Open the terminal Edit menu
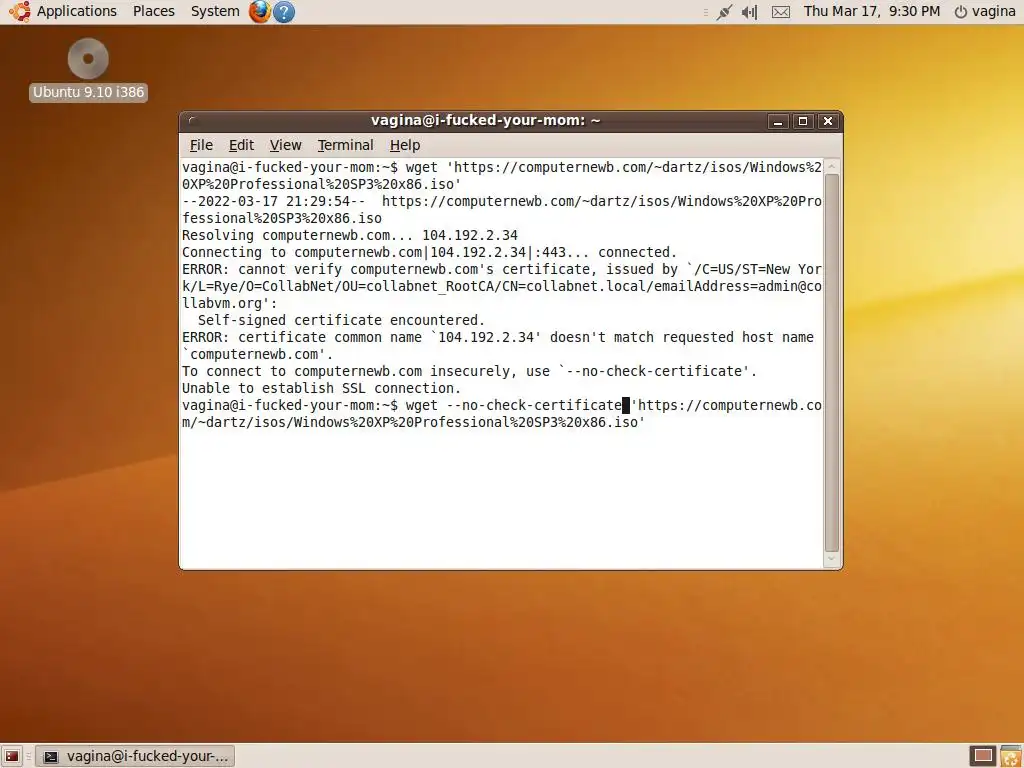This screenshot has height=768, width=1024. pyautogui.click(x=241, y=145)
